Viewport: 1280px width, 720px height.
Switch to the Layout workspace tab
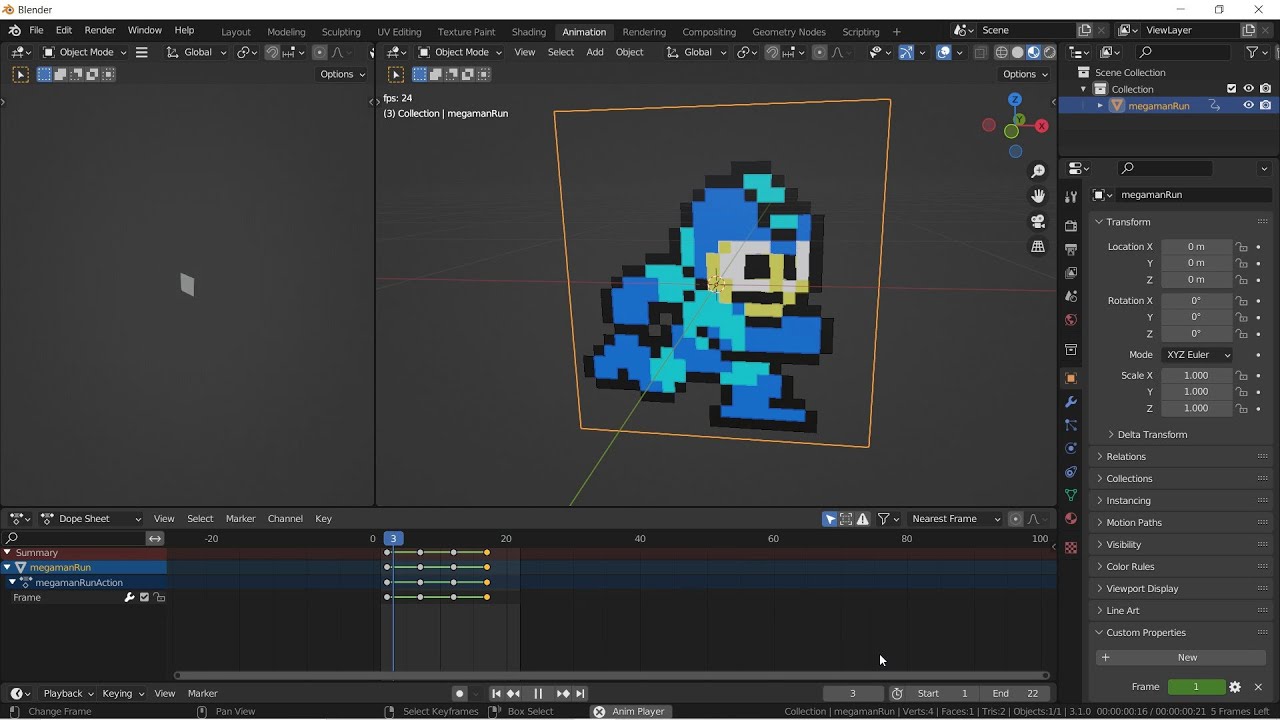pyautogui.click(x=236, y=32)
